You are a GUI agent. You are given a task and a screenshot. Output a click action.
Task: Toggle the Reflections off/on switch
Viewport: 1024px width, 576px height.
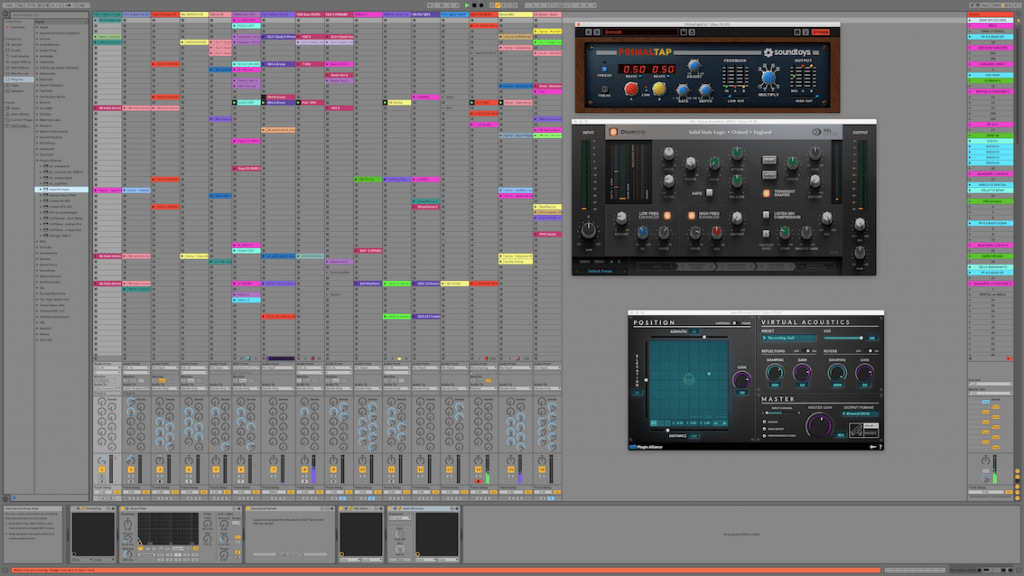[806, 351]
